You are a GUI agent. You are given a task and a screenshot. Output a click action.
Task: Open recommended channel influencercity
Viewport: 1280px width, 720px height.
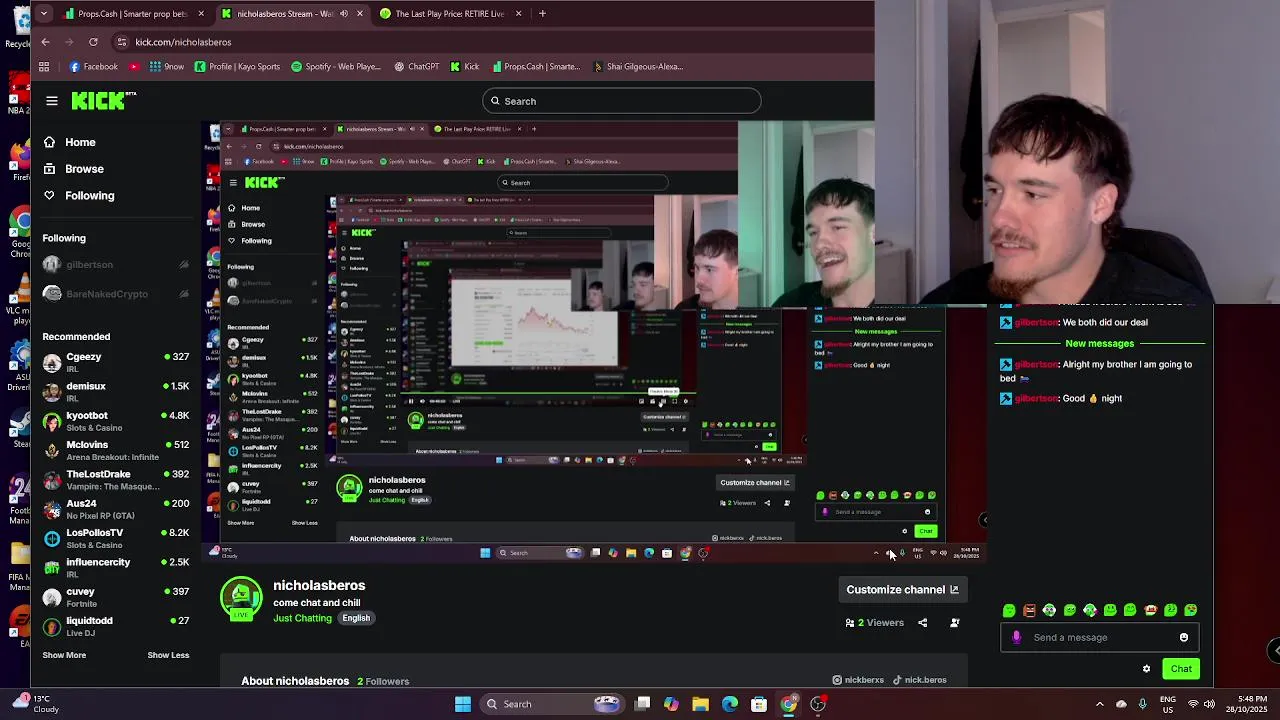coord(116,568)
